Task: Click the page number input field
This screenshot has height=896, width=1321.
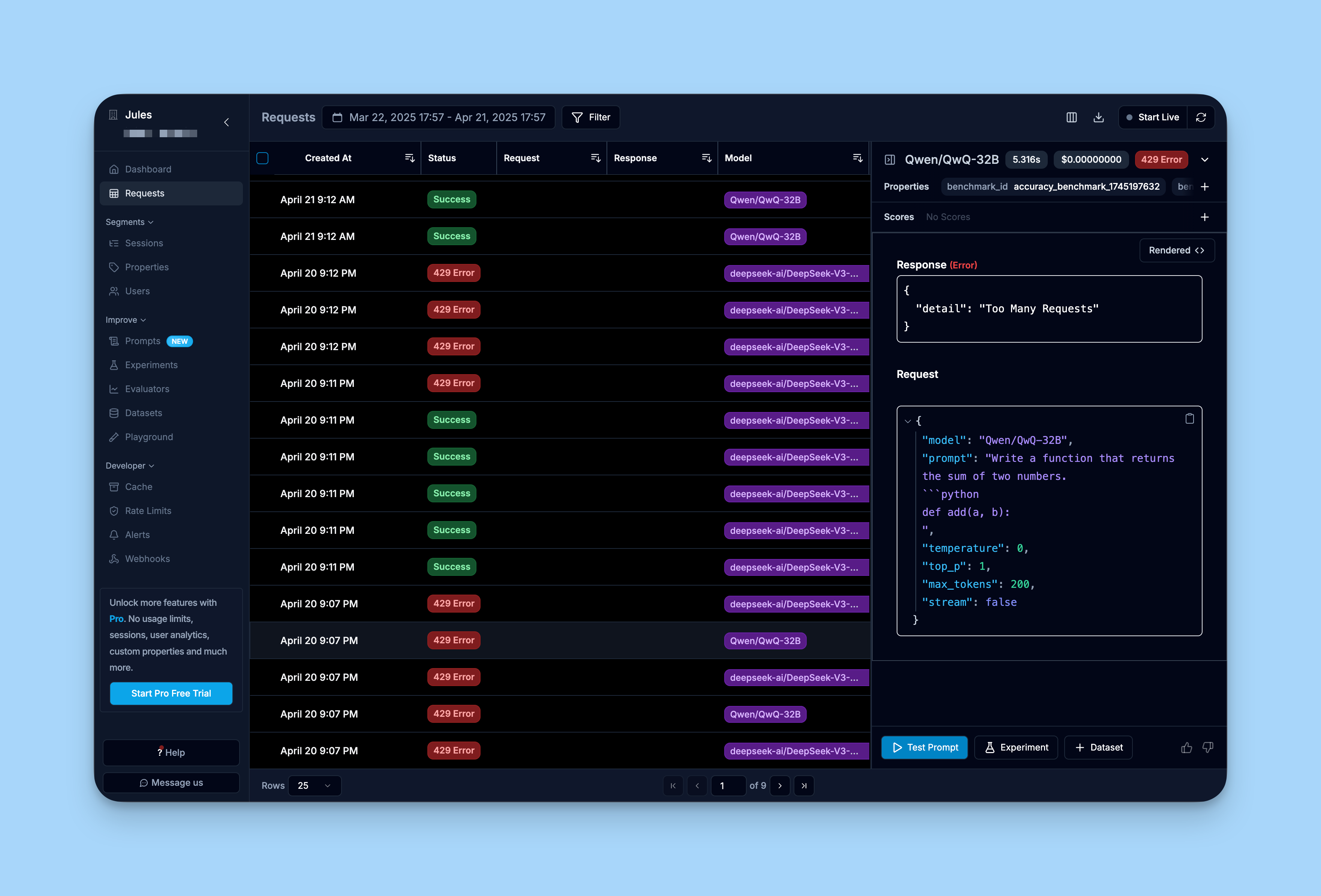Action: pyautogui.click(x=728, y=786)
